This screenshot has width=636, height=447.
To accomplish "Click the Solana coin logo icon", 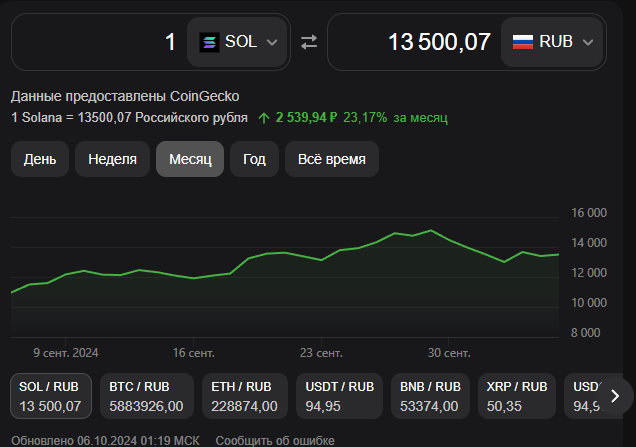I will [209, 42].
